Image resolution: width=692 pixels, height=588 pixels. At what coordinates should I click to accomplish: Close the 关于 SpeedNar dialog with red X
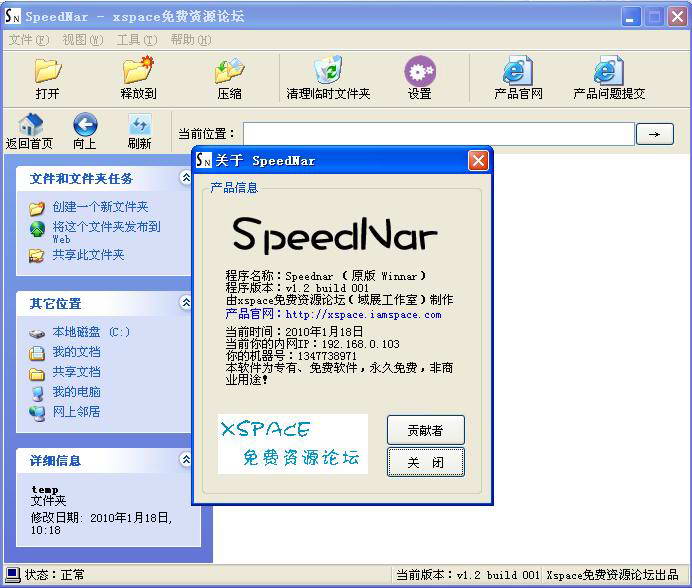point(478,160)
